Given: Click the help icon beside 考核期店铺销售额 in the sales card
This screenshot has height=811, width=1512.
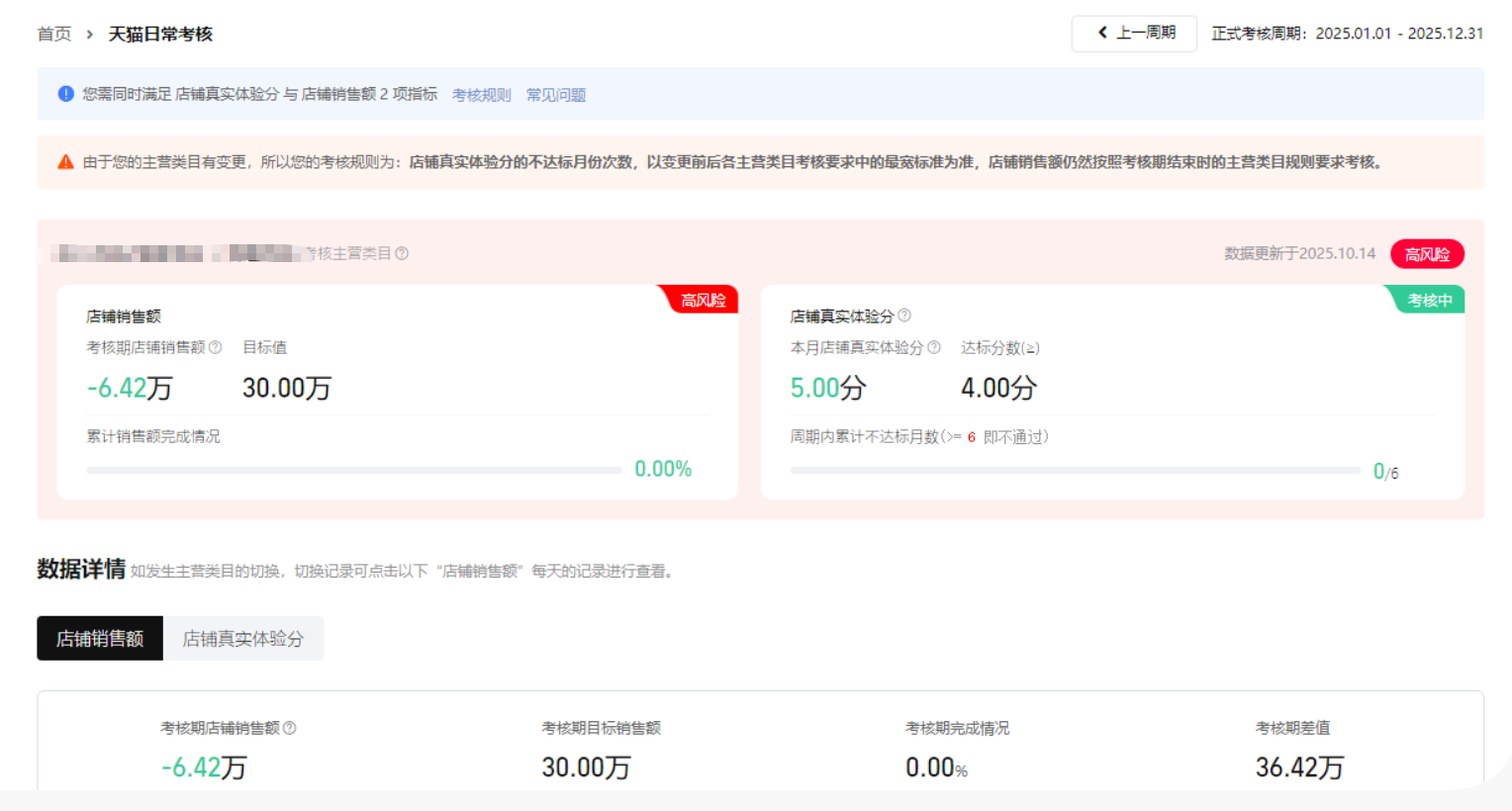Looking at the screenshot, I should [x=216, y=347].
